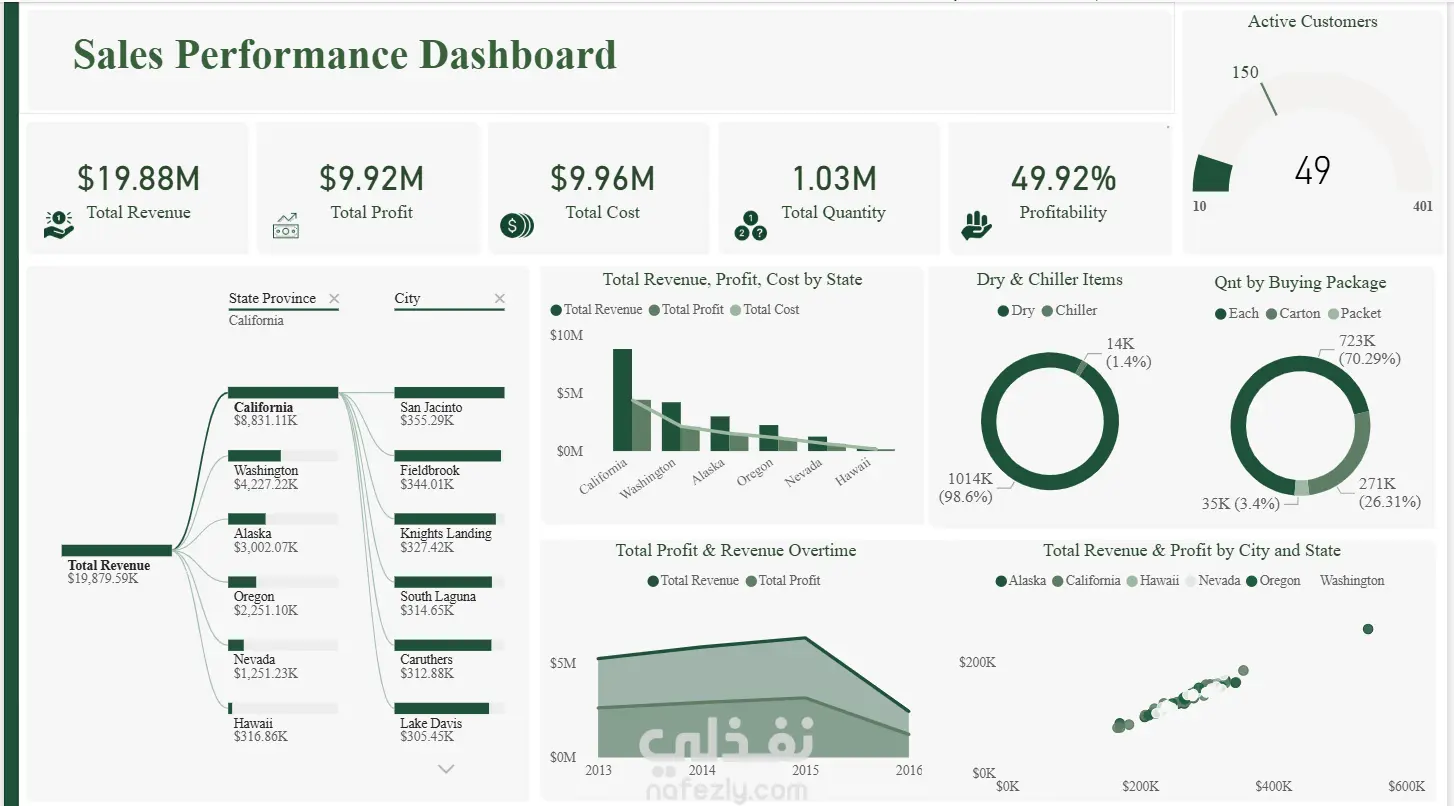Click the 150 target label on gauge
The width and height of the screenshot is (1454, 806).
coord(1245,72)
